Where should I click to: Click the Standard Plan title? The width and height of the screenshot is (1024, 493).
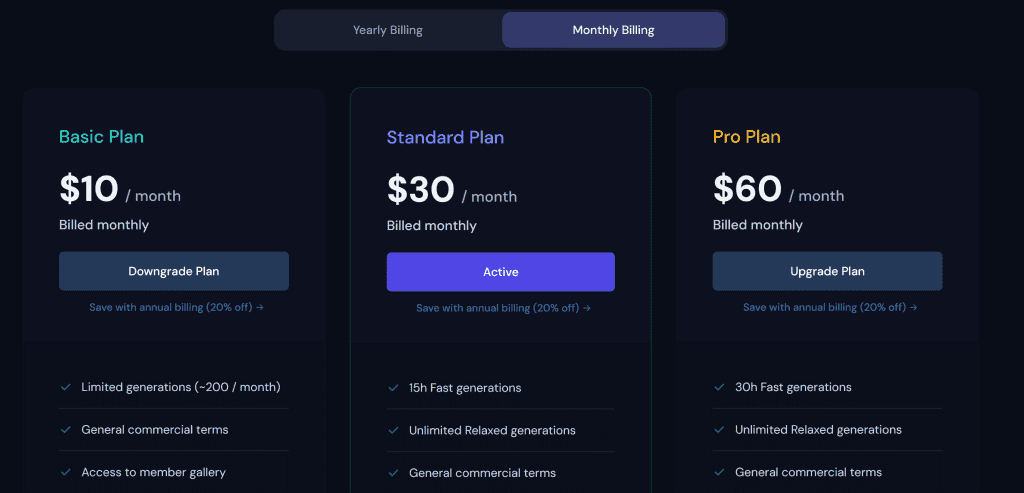[x=445, y=137]
